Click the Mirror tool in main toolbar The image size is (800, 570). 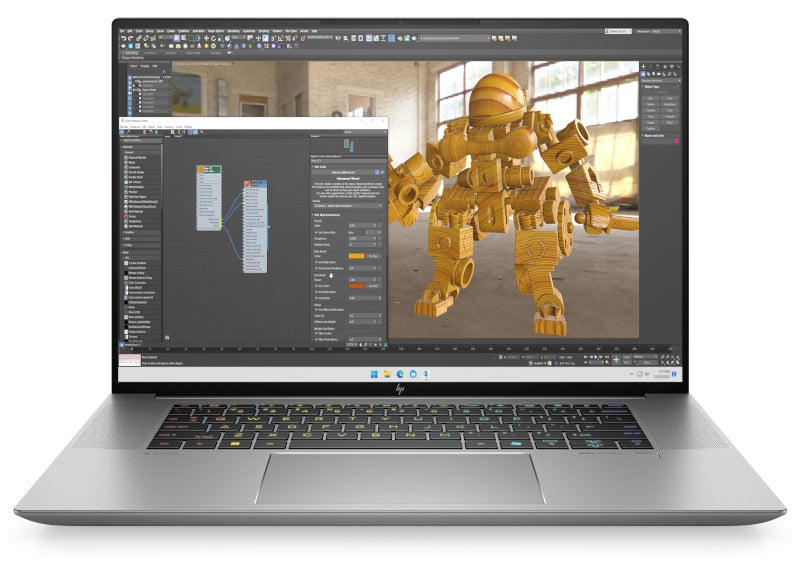point(339,38)
